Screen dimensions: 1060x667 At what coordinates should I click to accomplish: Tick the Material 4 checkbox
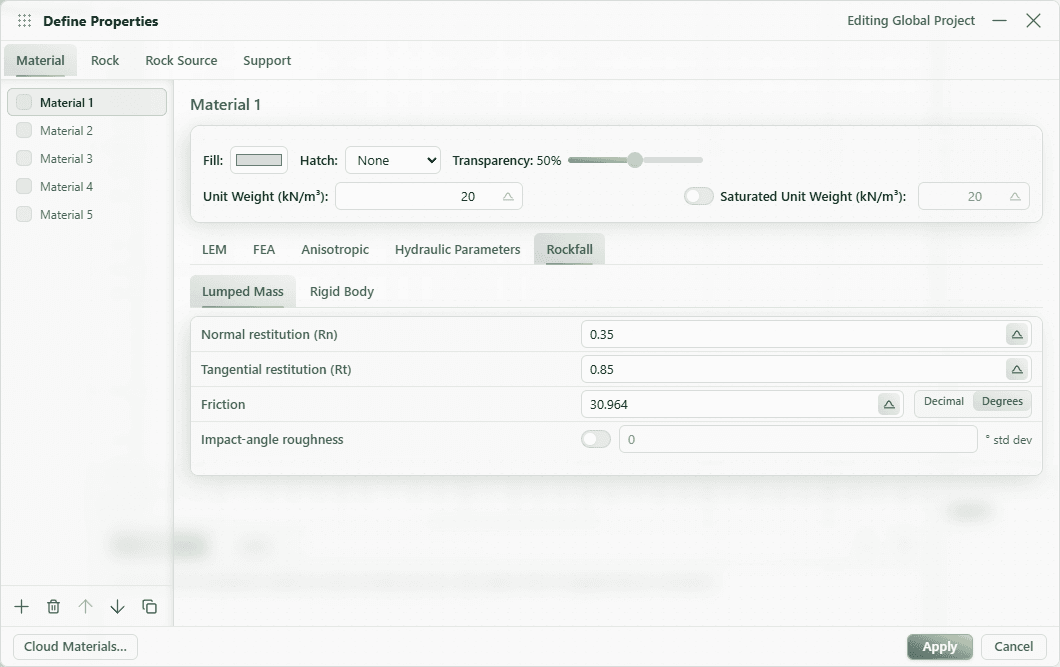pos(24,187)
